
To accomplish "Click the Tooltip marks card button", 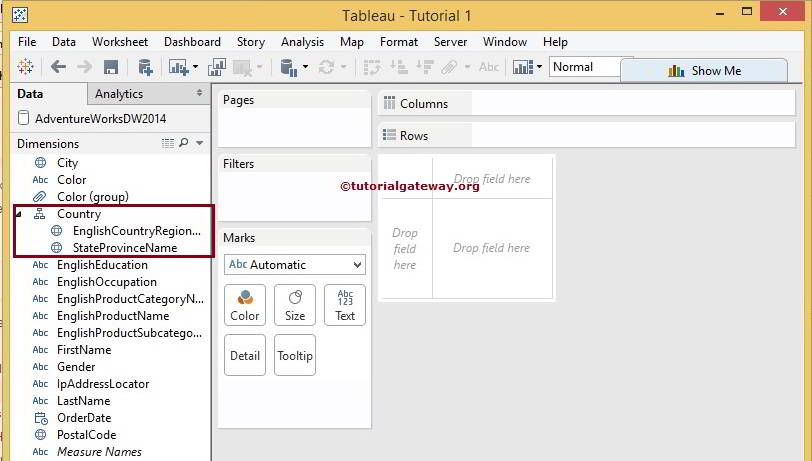I will [295, 355].
